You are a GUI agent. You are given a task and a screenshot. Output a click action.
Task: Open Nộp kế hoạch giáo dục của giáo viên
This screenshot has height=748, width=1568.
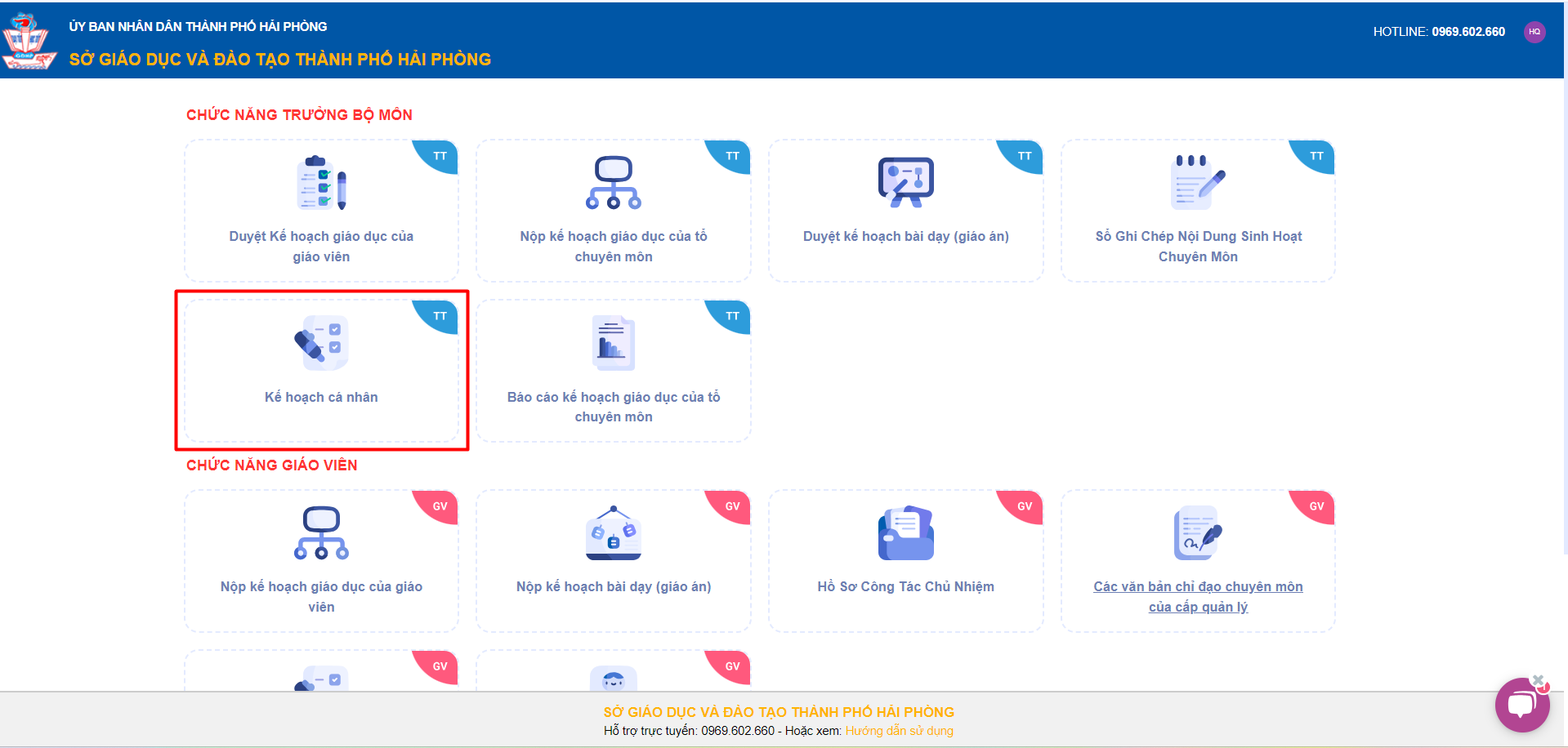pos(321,596)
